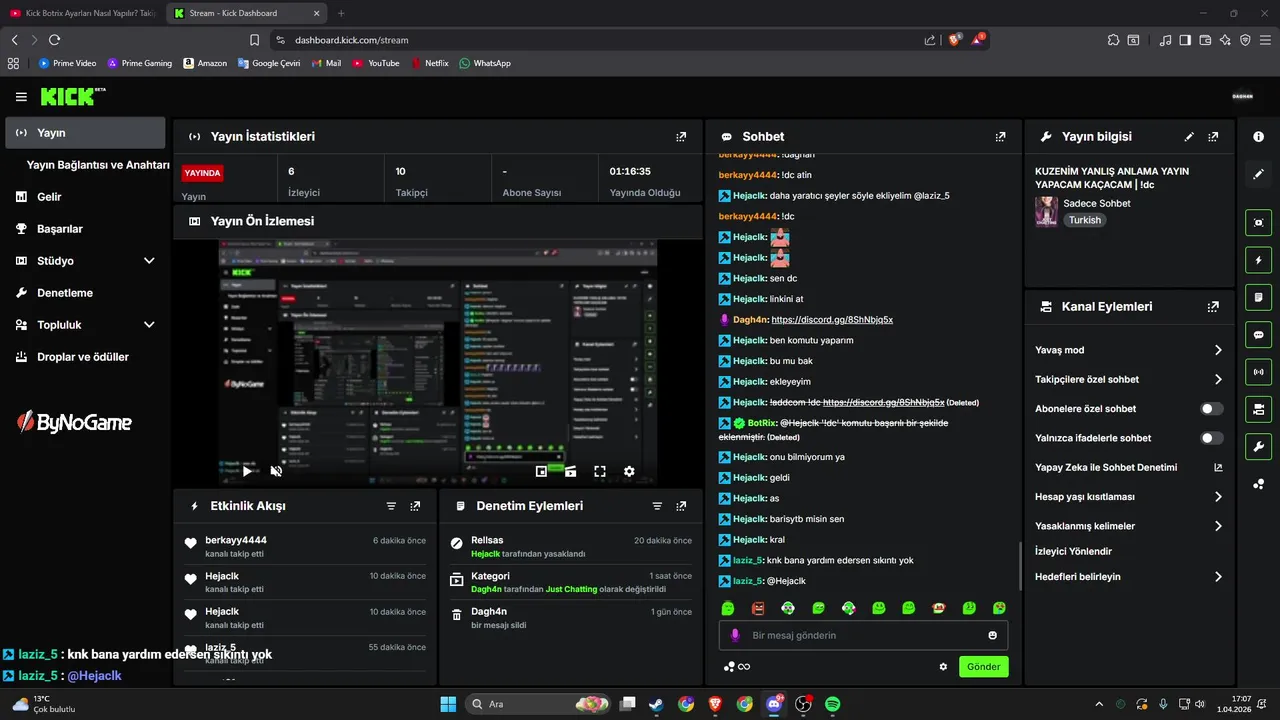Expand Yasaklanmış kelimeler settings

click(x=1218, y=526)
